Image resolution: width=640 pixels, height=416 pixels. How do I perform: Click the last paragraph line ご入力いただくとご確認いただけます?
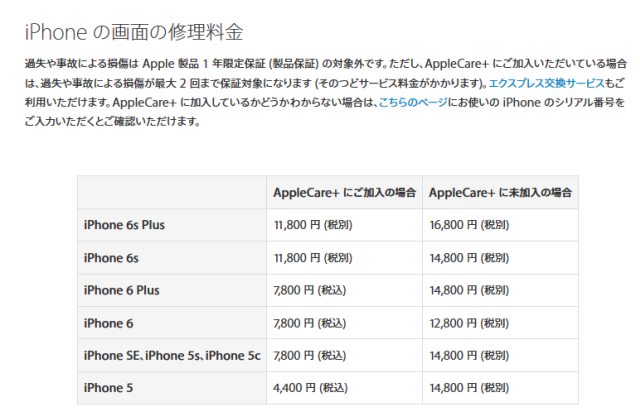point(112,122)
